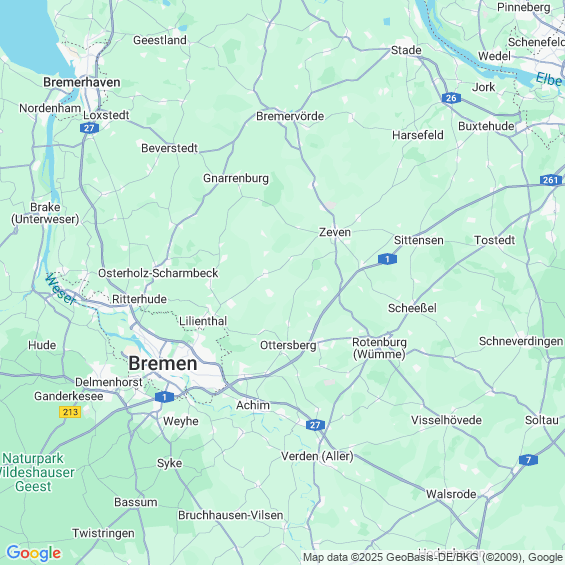Viewport: 565px width, 565px height.
Task: Click the A1 shield near Sittensen
Action: pos(387,259)
